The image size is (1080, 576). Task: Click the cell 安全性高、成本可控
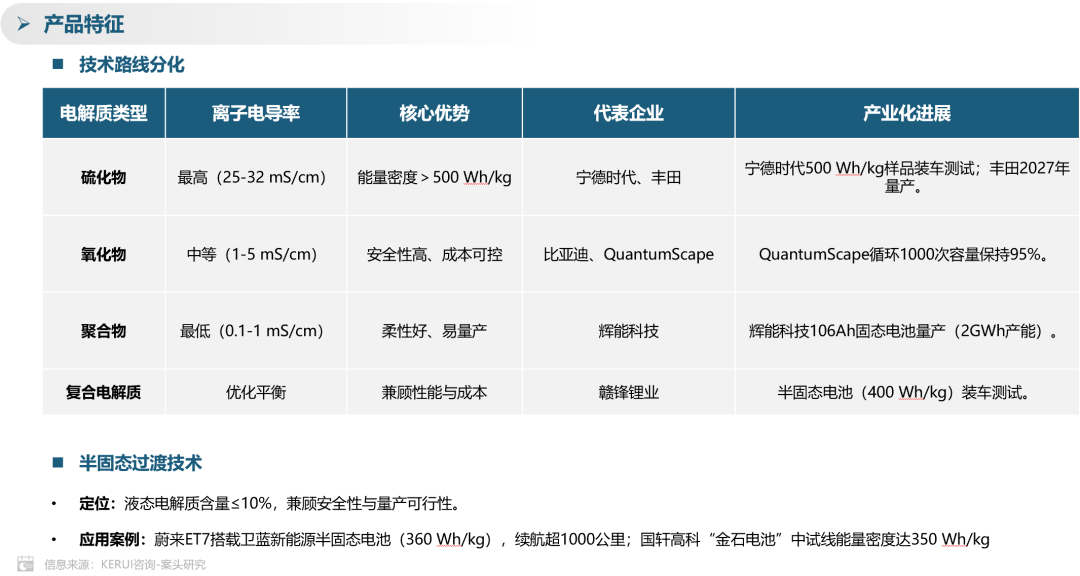tap(434, 254)
